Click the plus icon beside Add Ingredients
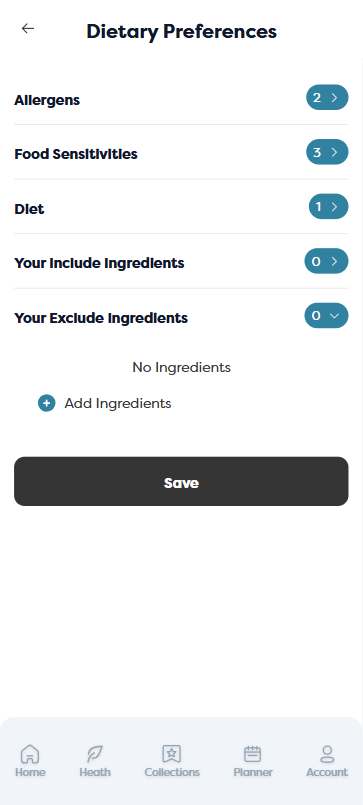 47,404
